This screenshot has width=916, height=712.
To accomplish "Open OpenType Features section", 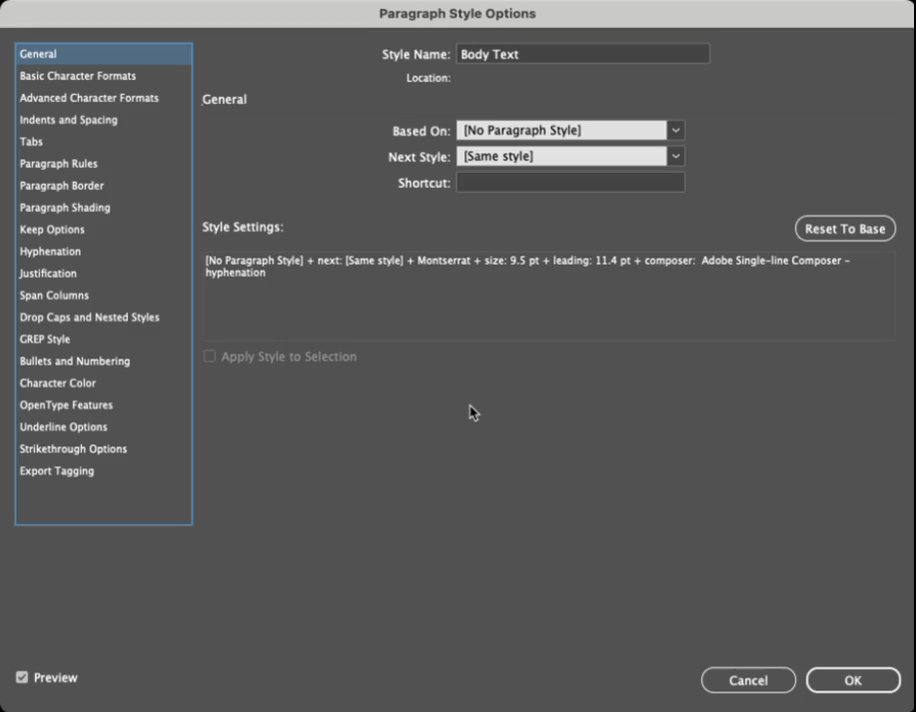I will click(104, 405).
